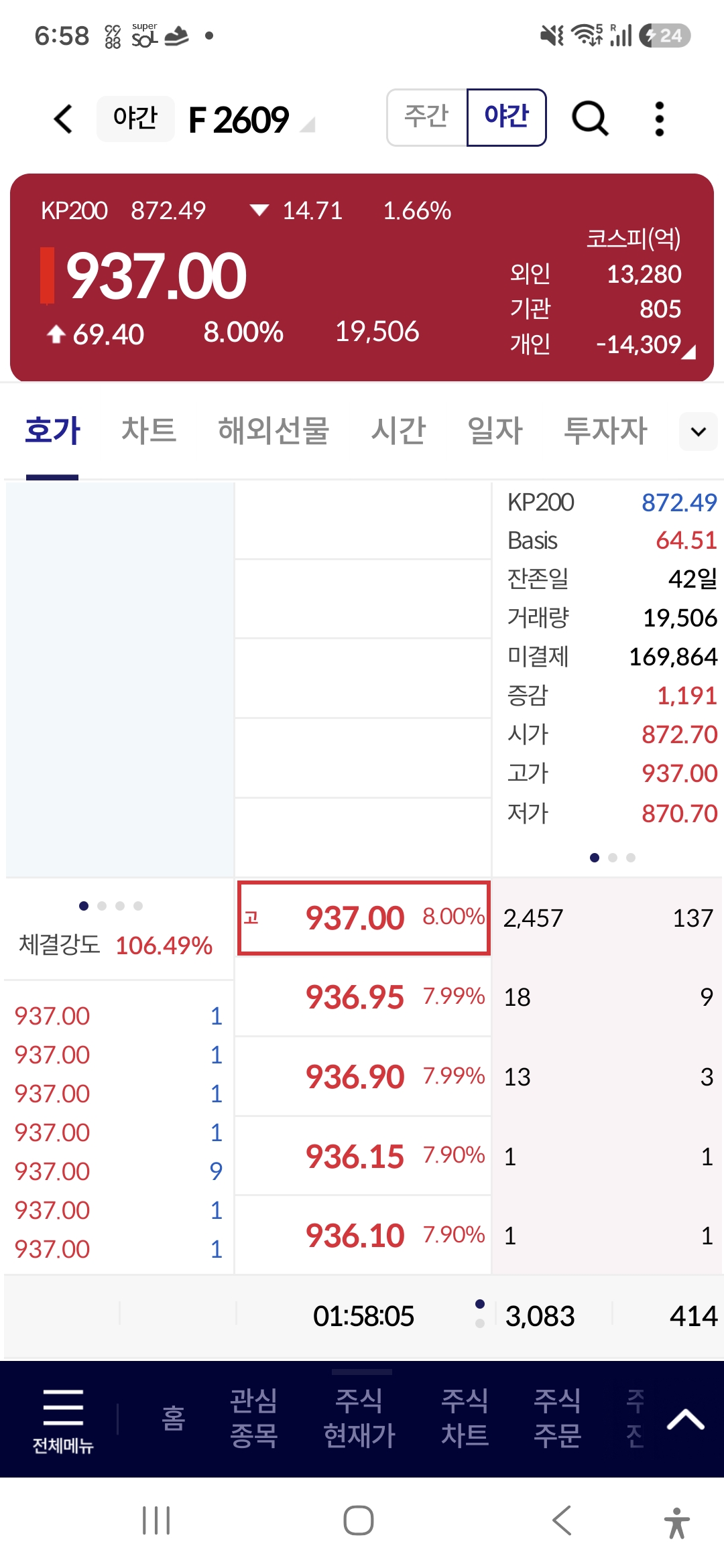This screenshot has height=1568, width=724.
Task: Open the search magnifier icon
Action: coord(590,119)
